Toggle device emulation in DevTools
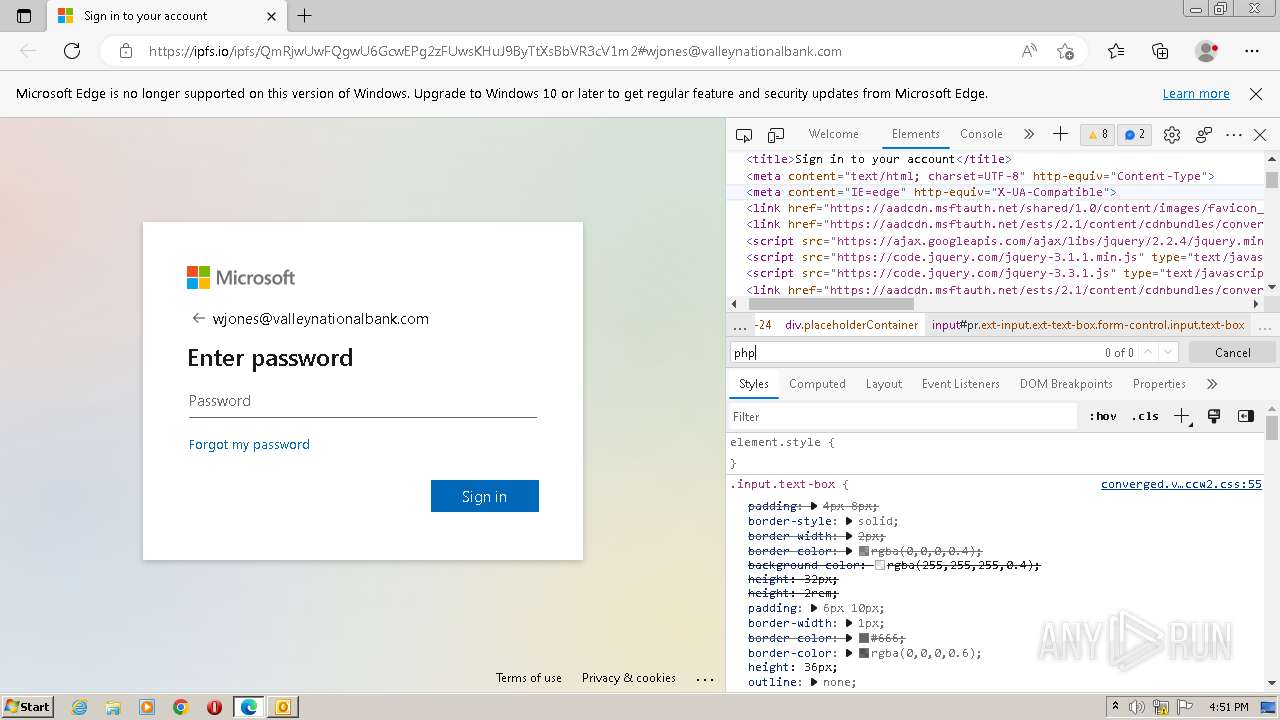Image resolution: width=1280 pixels, height=720 pixels. [776, 135]
